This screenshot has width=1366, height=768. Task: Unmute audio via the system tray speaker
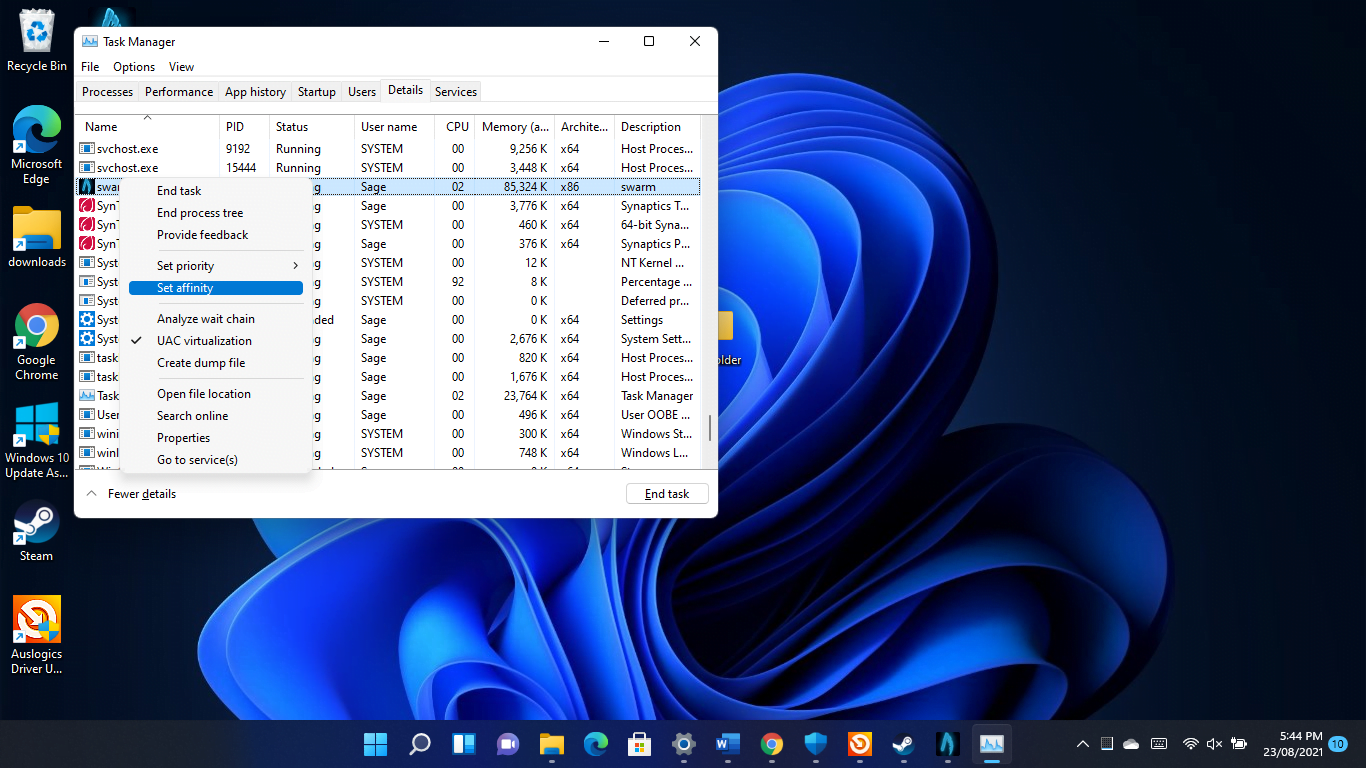[1213, 744]
